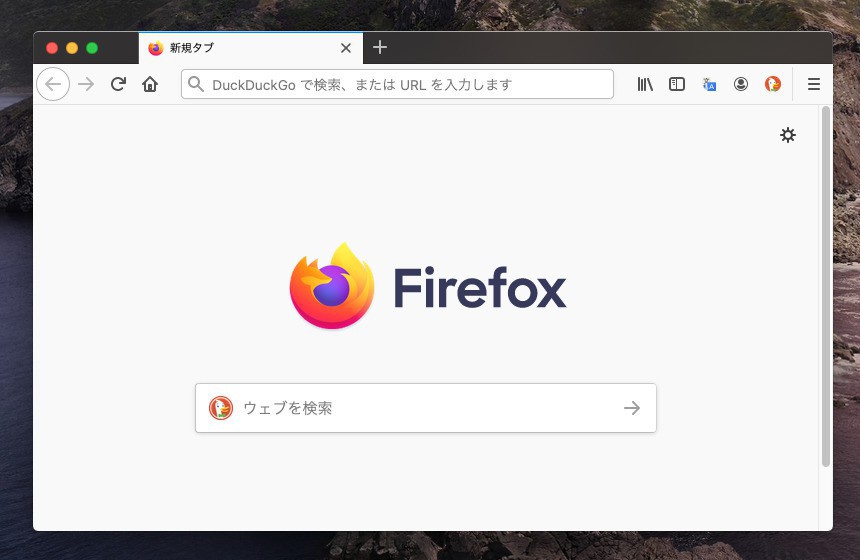This screenshot has height=560, width=860.
Task: Open the hamburger application menu
Action: (814, 84)
